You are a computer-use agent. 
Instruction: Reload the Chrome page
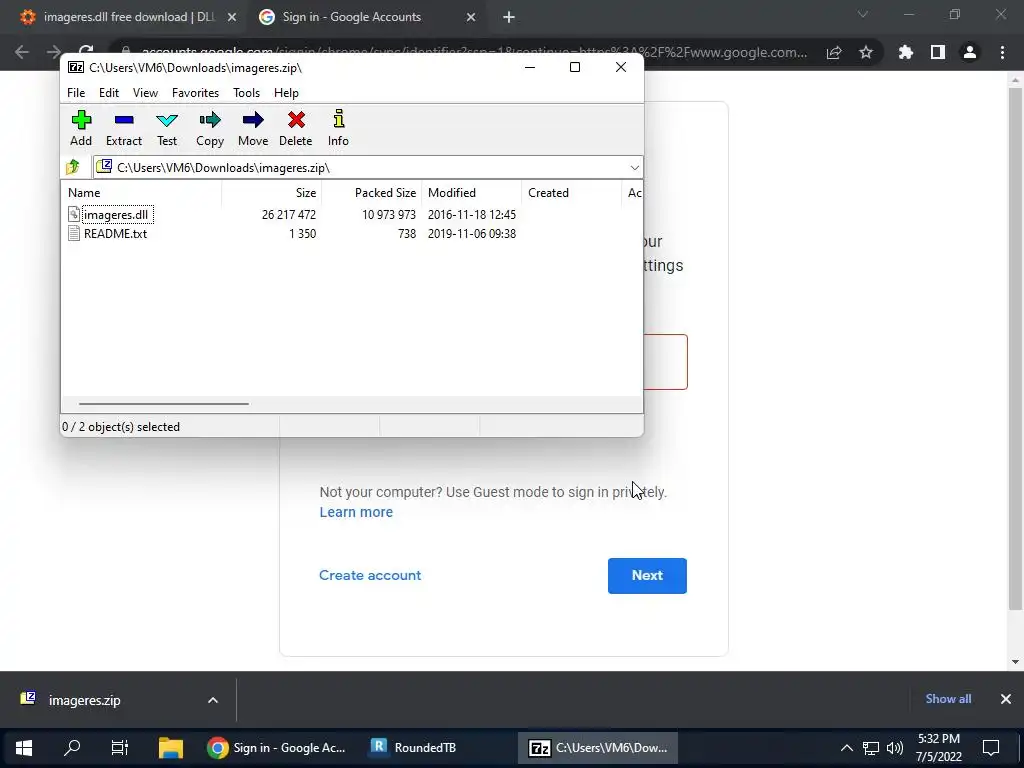coord(86,50)
